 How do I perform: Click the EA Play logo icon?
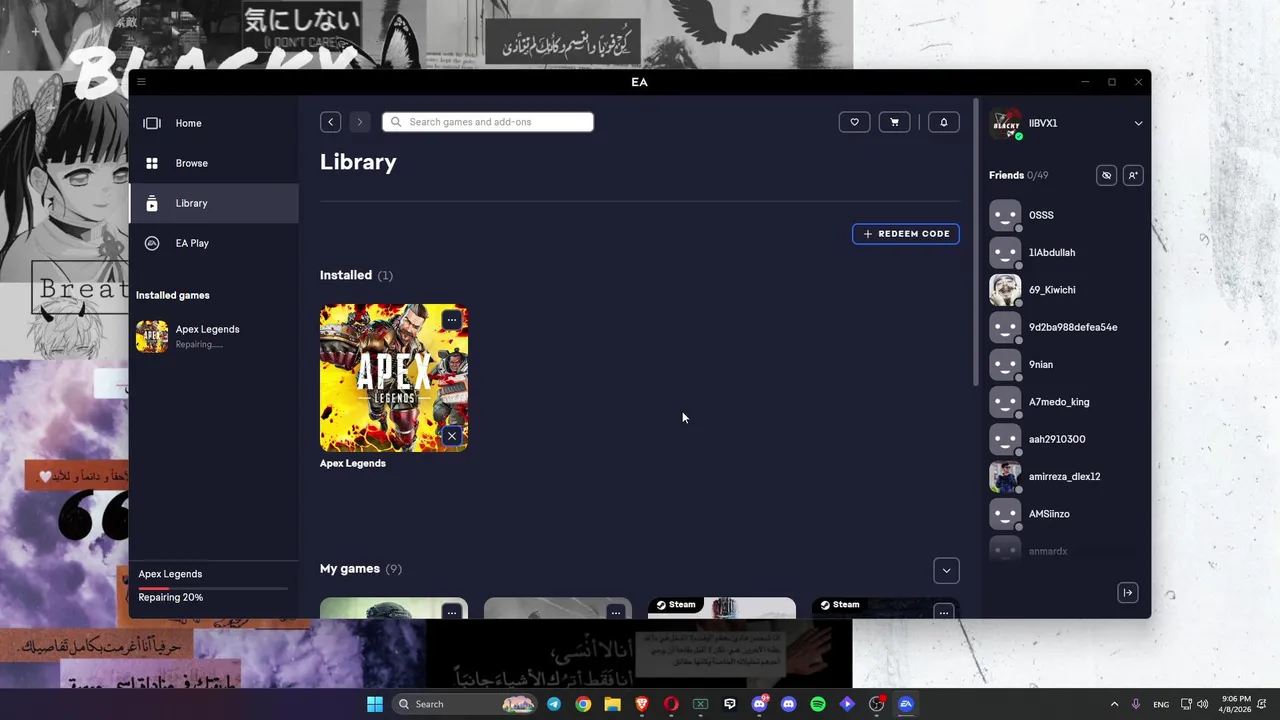152,243
